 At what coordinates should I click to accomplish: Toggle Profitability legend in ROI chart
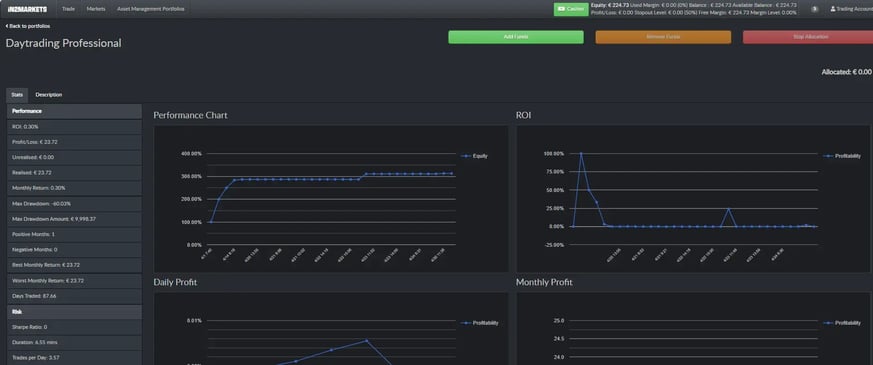tap(842, 156)
